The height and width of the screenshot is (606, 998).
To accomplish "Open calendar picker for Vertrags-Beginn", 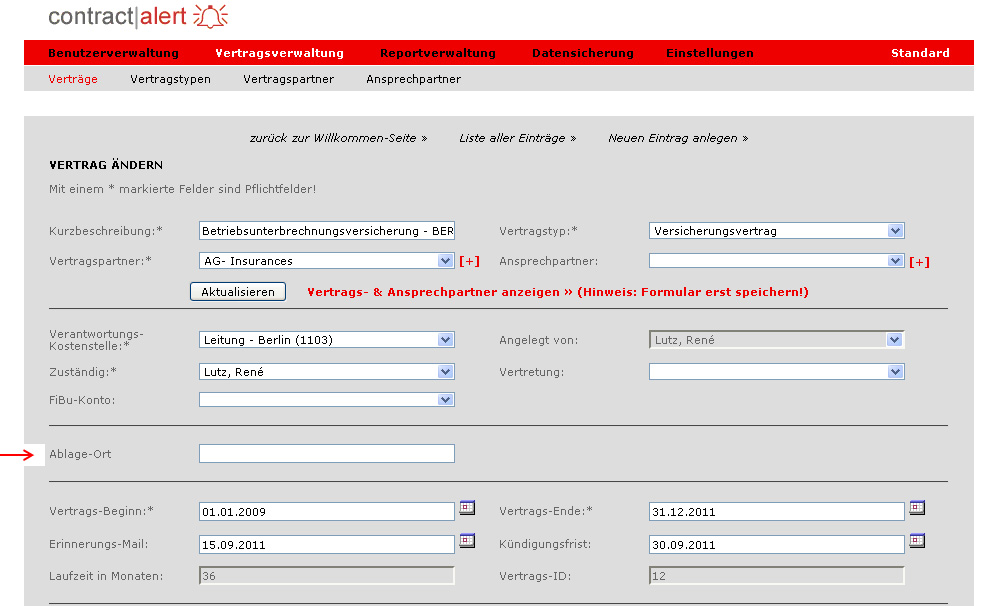I will [467, 508].
